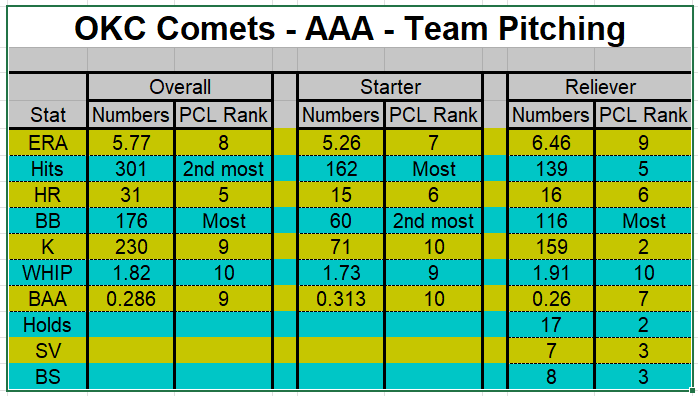Click the Holds row label
Screen dimensions: 698x396
[48, 325]
